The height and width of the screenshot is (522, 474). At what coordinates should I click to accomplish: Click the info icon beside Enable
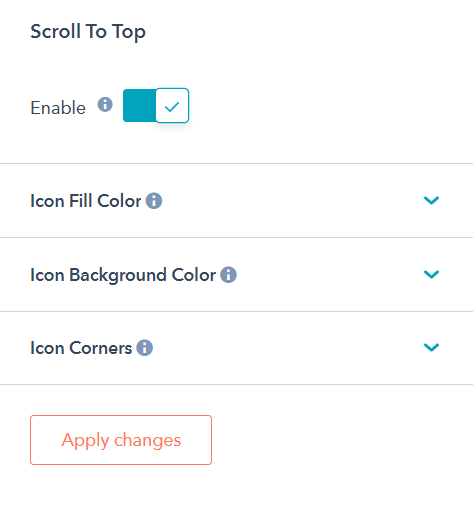(x=105, y=105)
